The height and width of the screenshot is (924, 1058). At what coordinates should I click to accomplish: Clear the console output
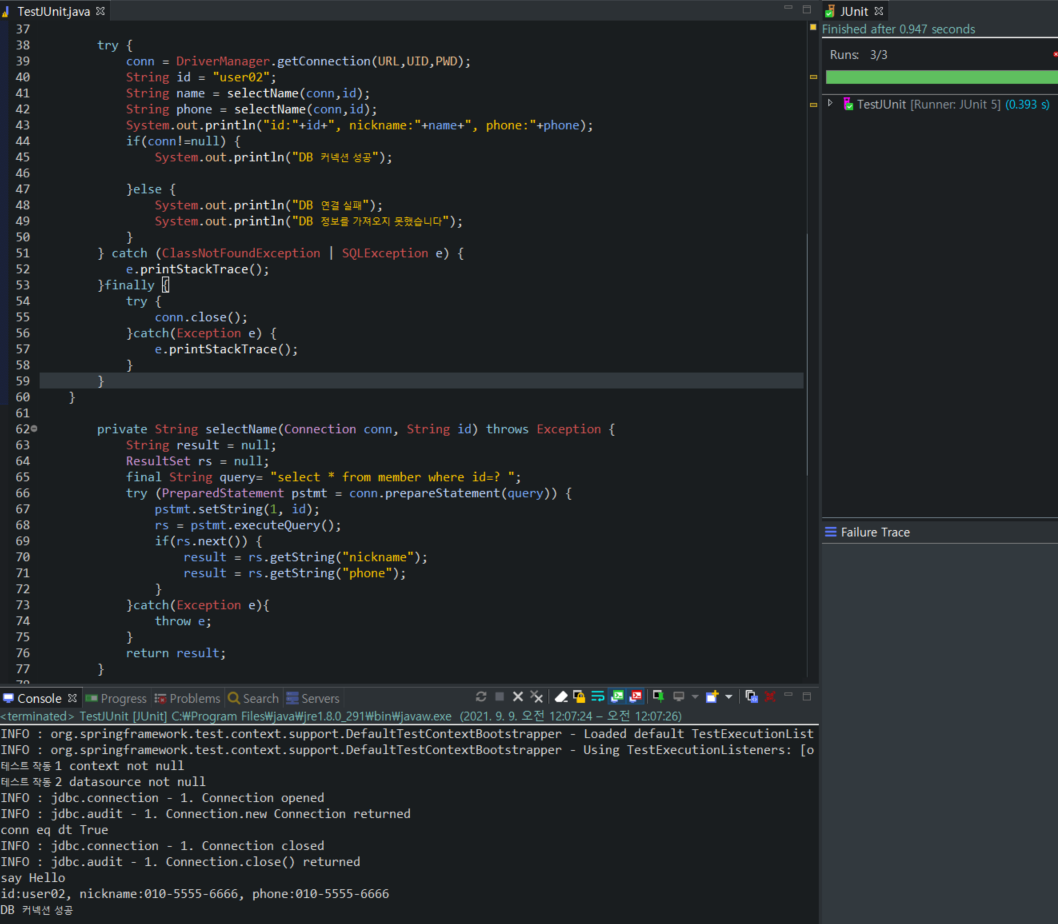(561, 697)
